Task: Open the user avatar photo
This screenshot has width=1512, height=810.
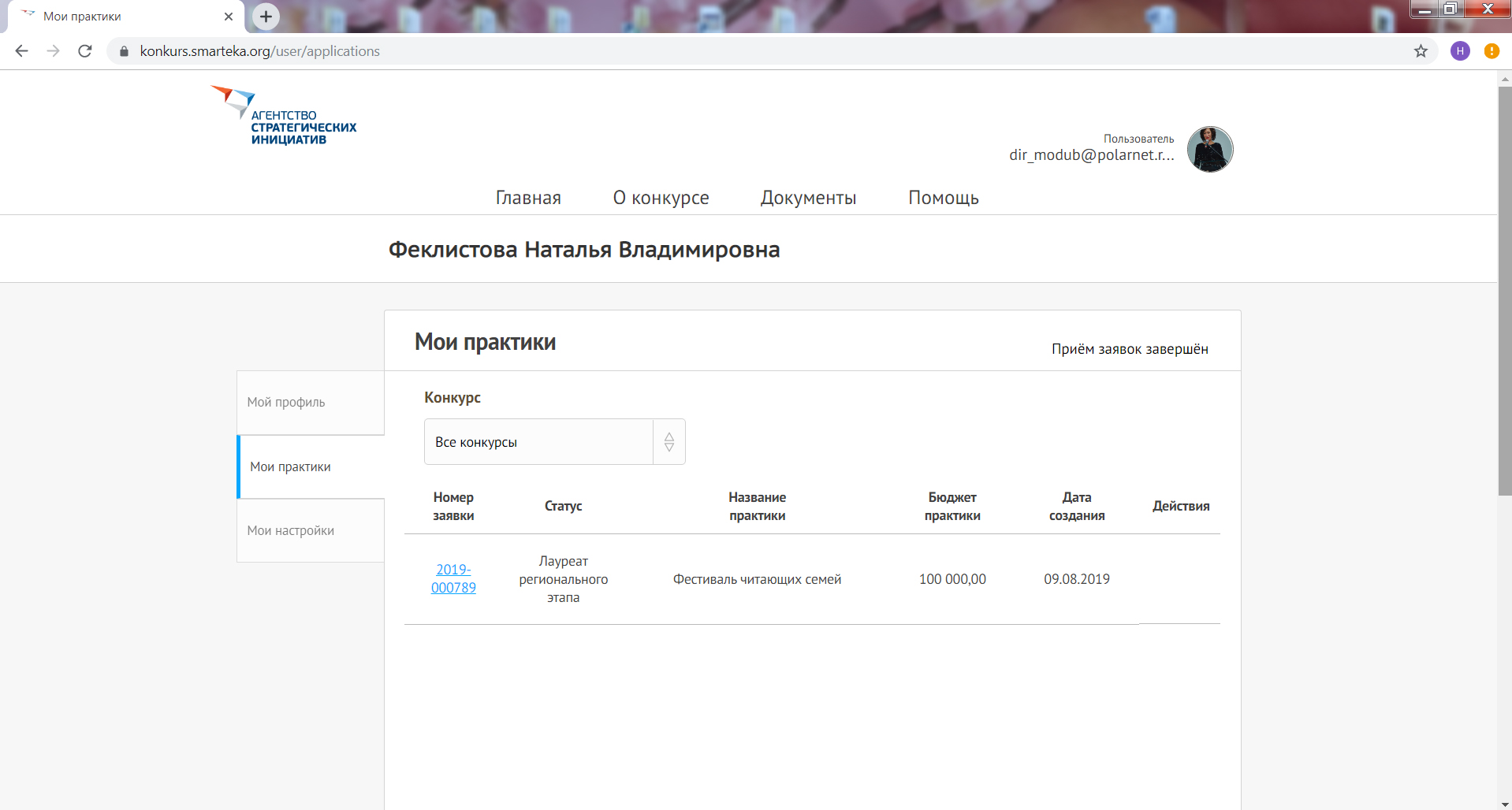Action: (x=1209, y=149)
